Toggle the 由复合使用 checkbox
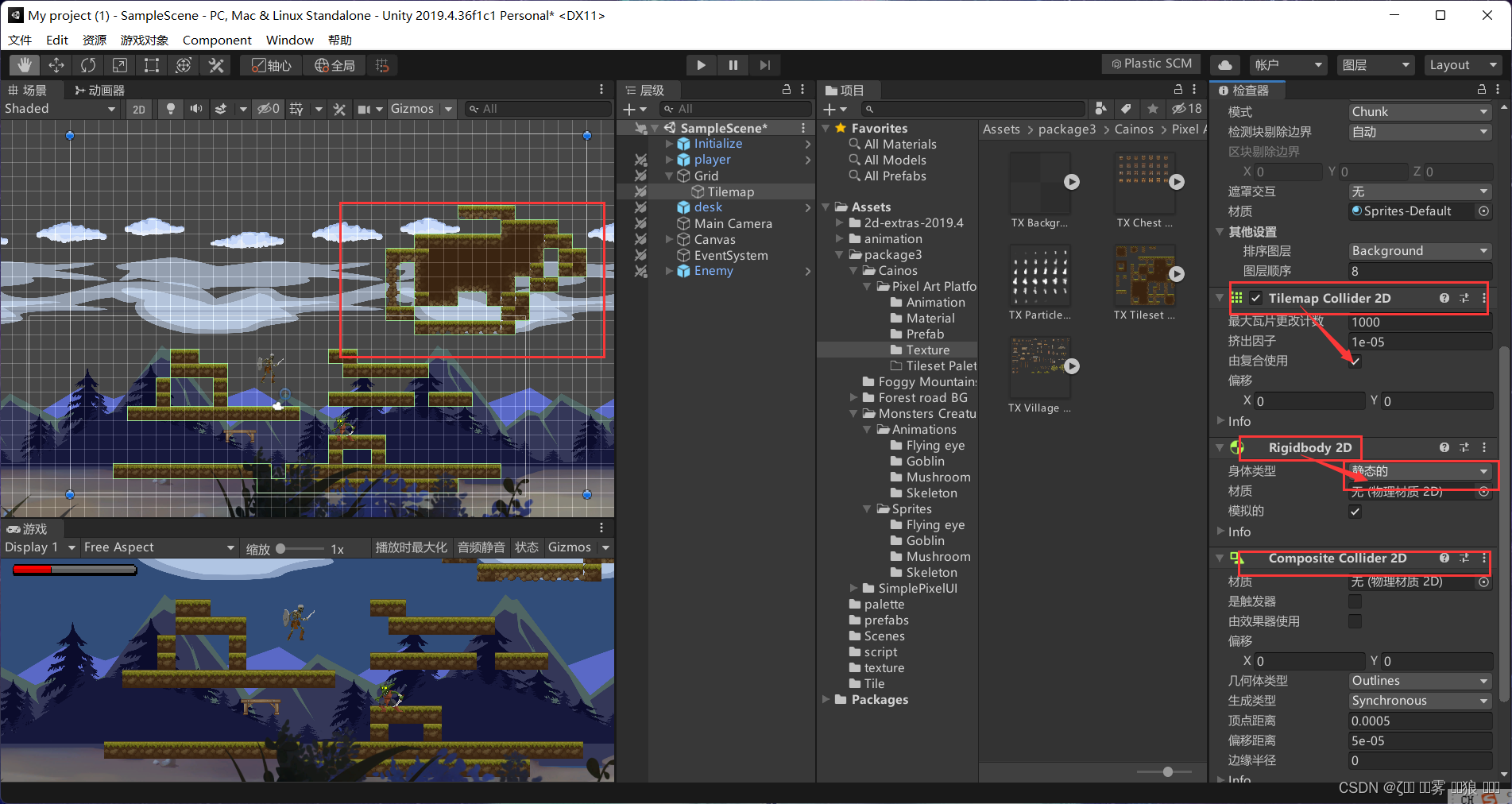 coord(1355,361)
